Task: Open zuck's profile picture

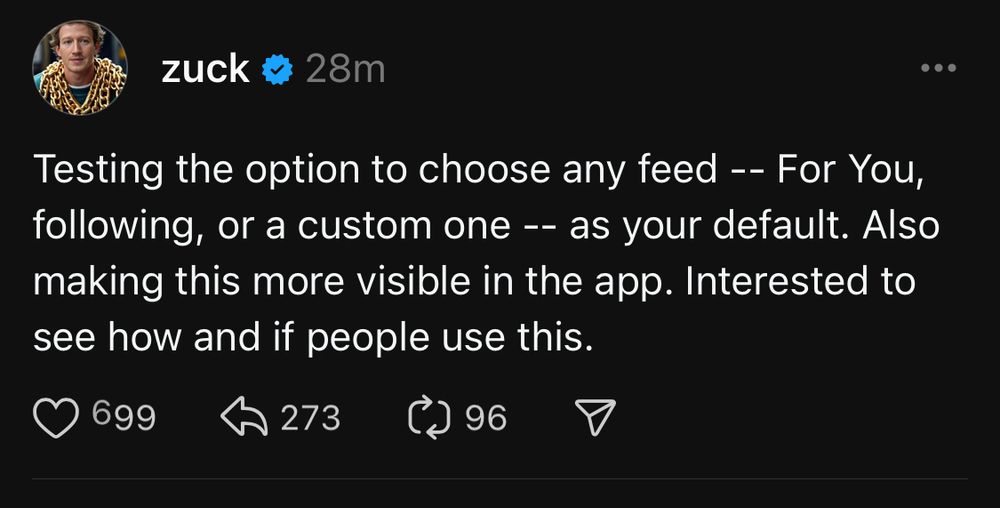Action: 80,69
